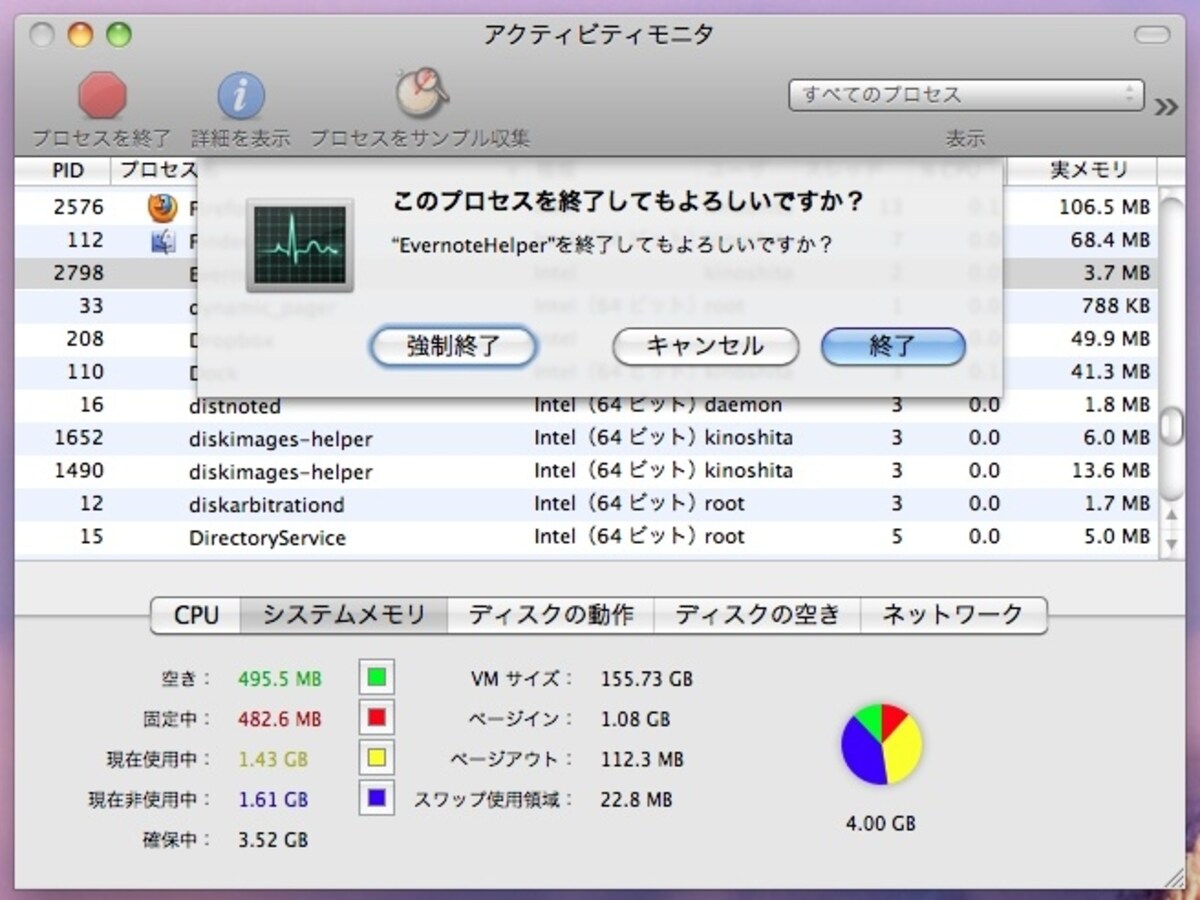The image size is (1200, 900).
Task: Click the キャンセル button
Action: click(705, 347)
